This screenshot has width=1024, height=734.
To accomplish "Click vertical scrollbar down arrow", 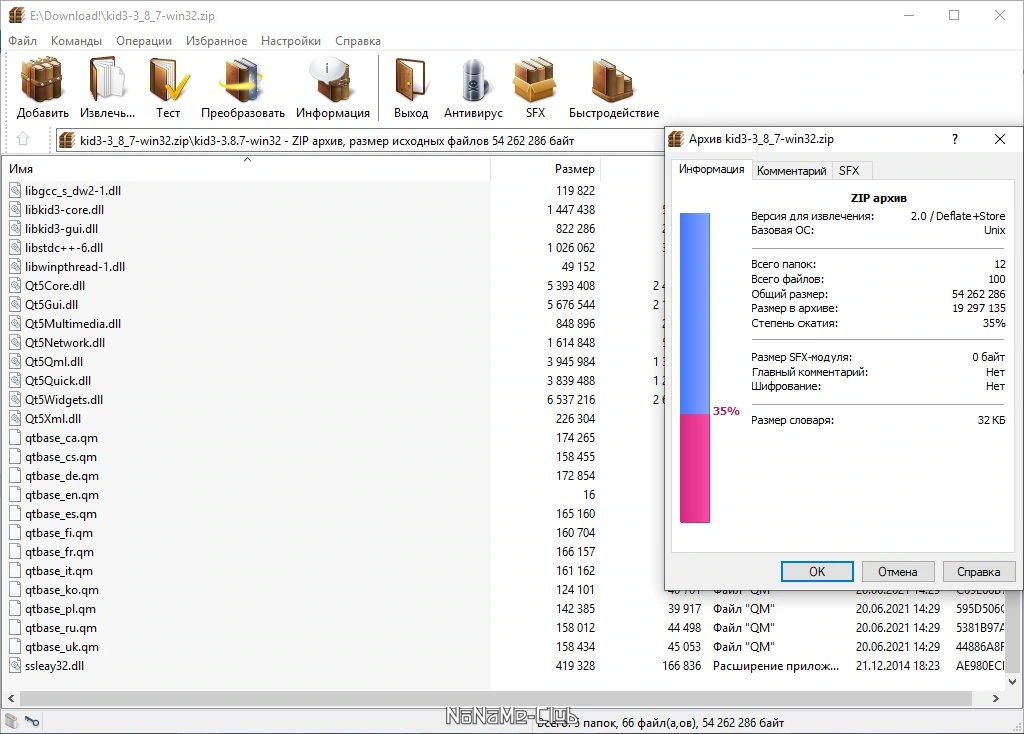I will pyautogui.click(x=1013, y=682).
